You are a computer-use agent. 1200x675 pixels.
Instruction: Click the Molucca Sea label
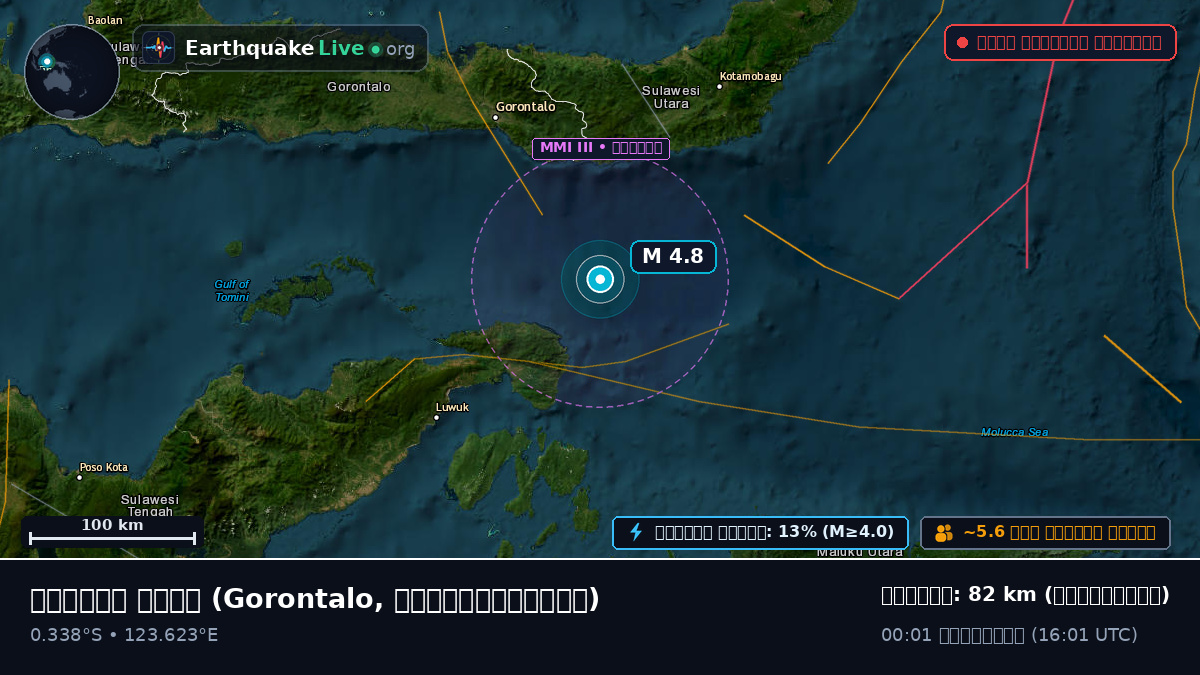[1015, 432]
